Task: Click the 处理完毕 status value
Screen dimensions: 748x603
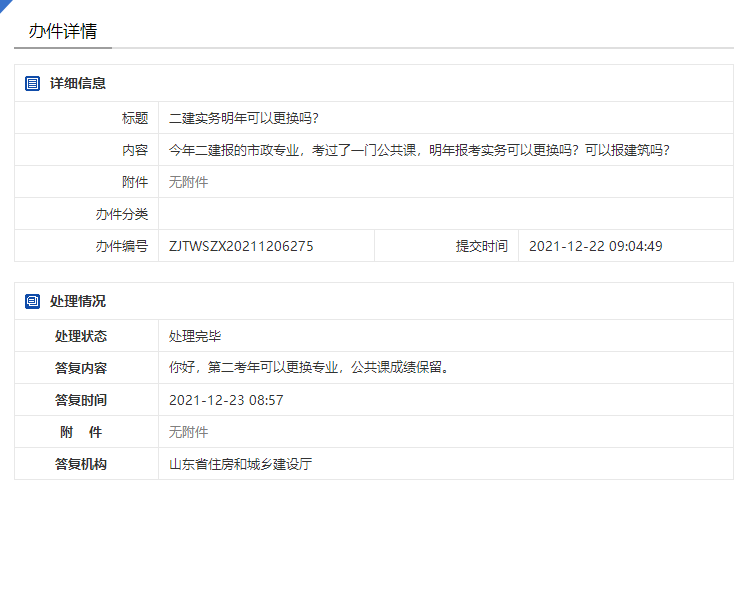Action: click(x=195, y=336)
